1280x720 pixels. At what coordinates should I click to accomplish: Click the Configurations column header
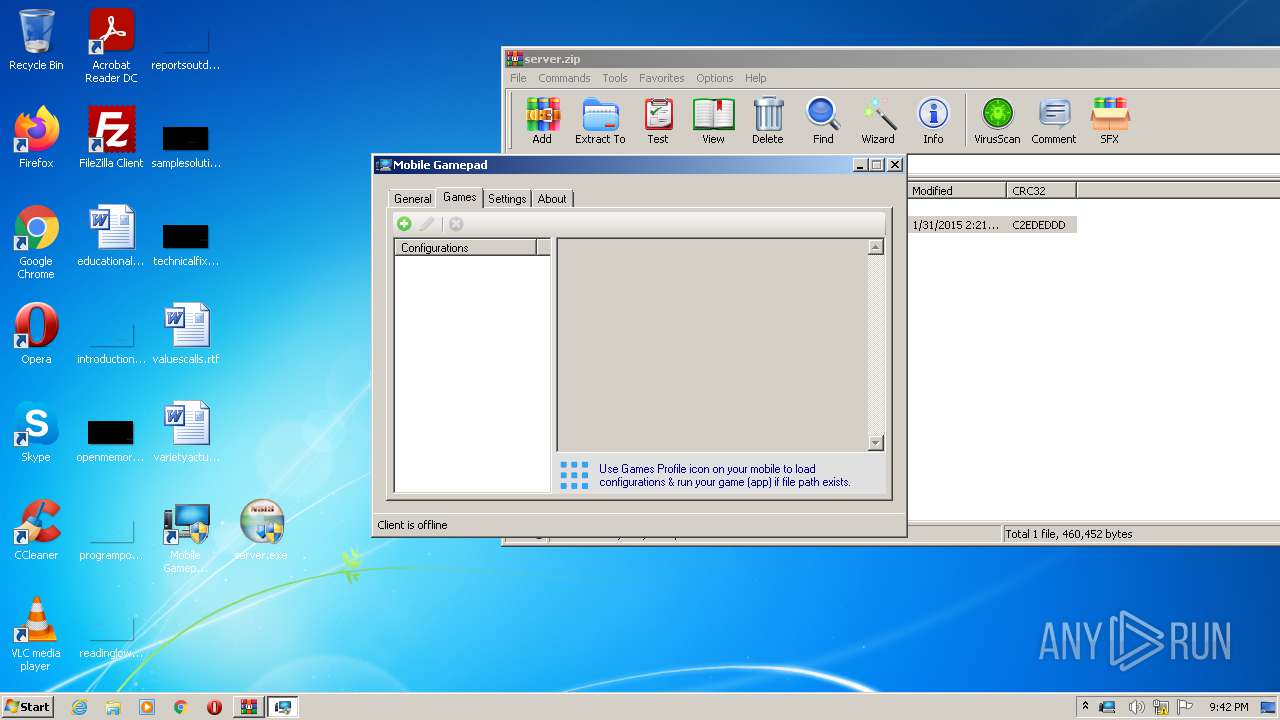466,247
